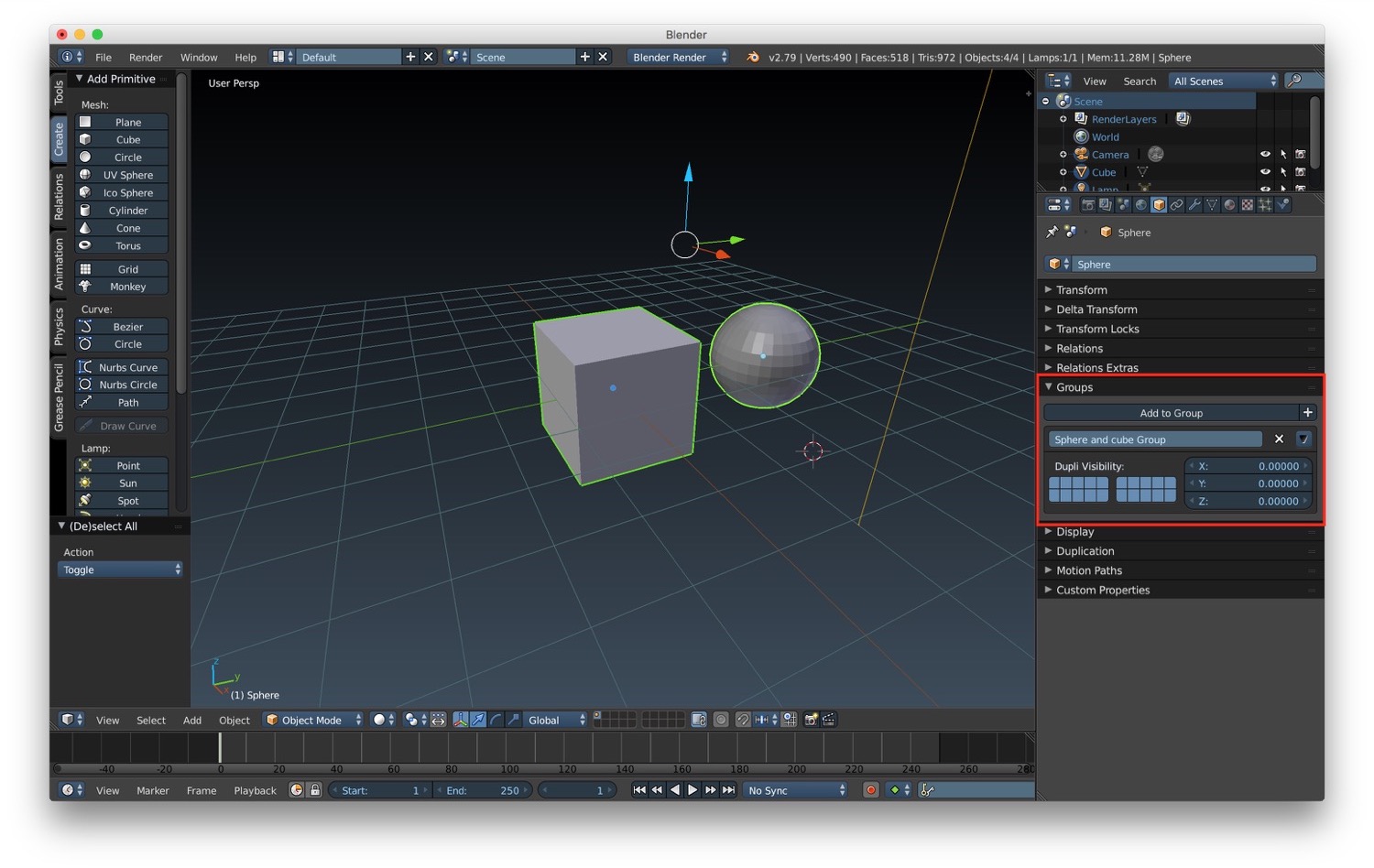Viewport: 1374px width, 868px height.
Task: Toggle the timeline range lock icon
Action: [314, 790]
